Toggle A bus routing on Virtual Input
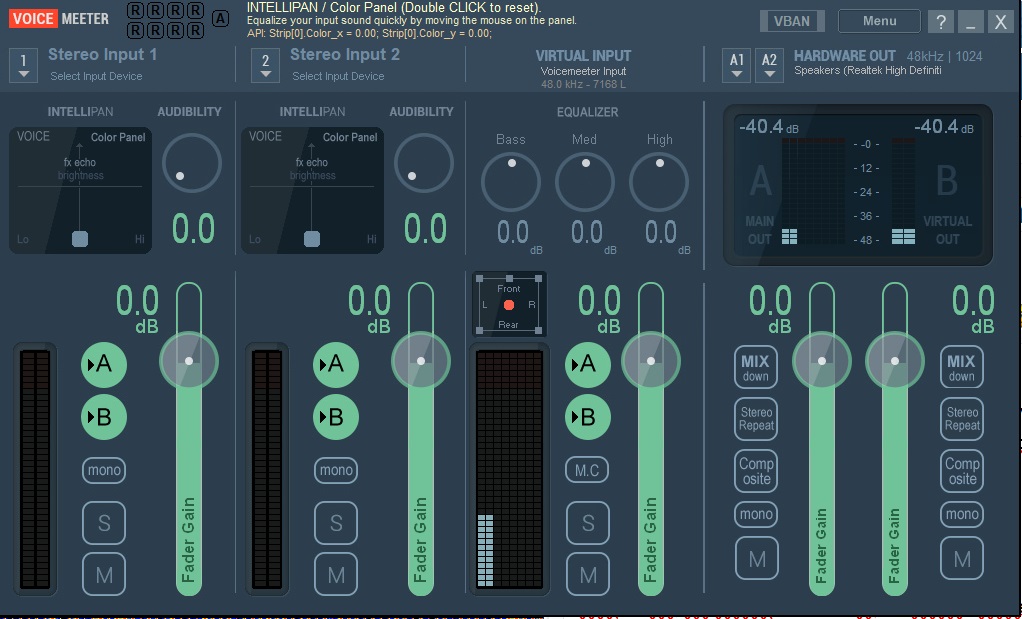Viewport: 1022px width, 619px height. 588,364
